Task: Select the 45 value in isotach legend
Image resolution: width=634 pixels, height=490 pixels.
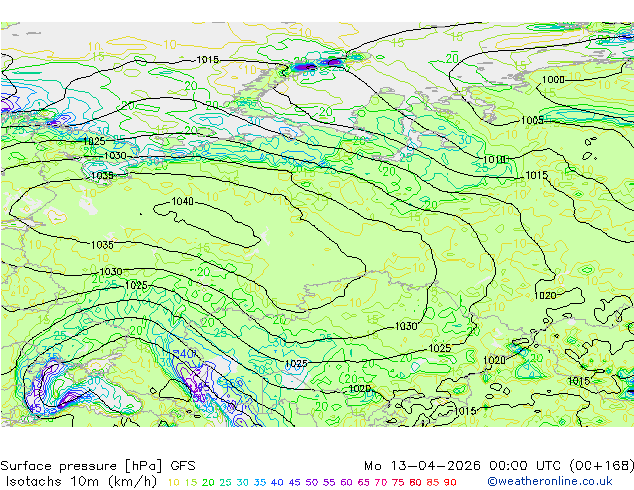Action: point(294,482)
